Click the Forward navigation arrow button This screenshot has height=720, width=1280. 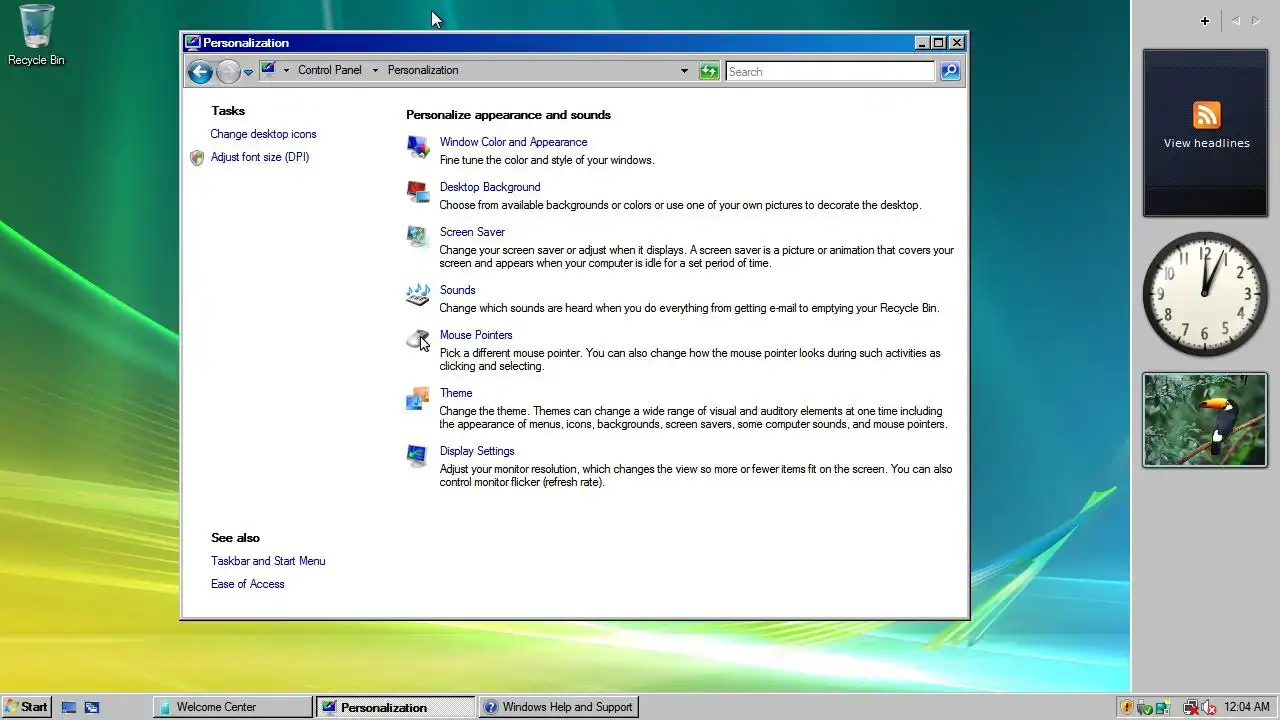228,71
